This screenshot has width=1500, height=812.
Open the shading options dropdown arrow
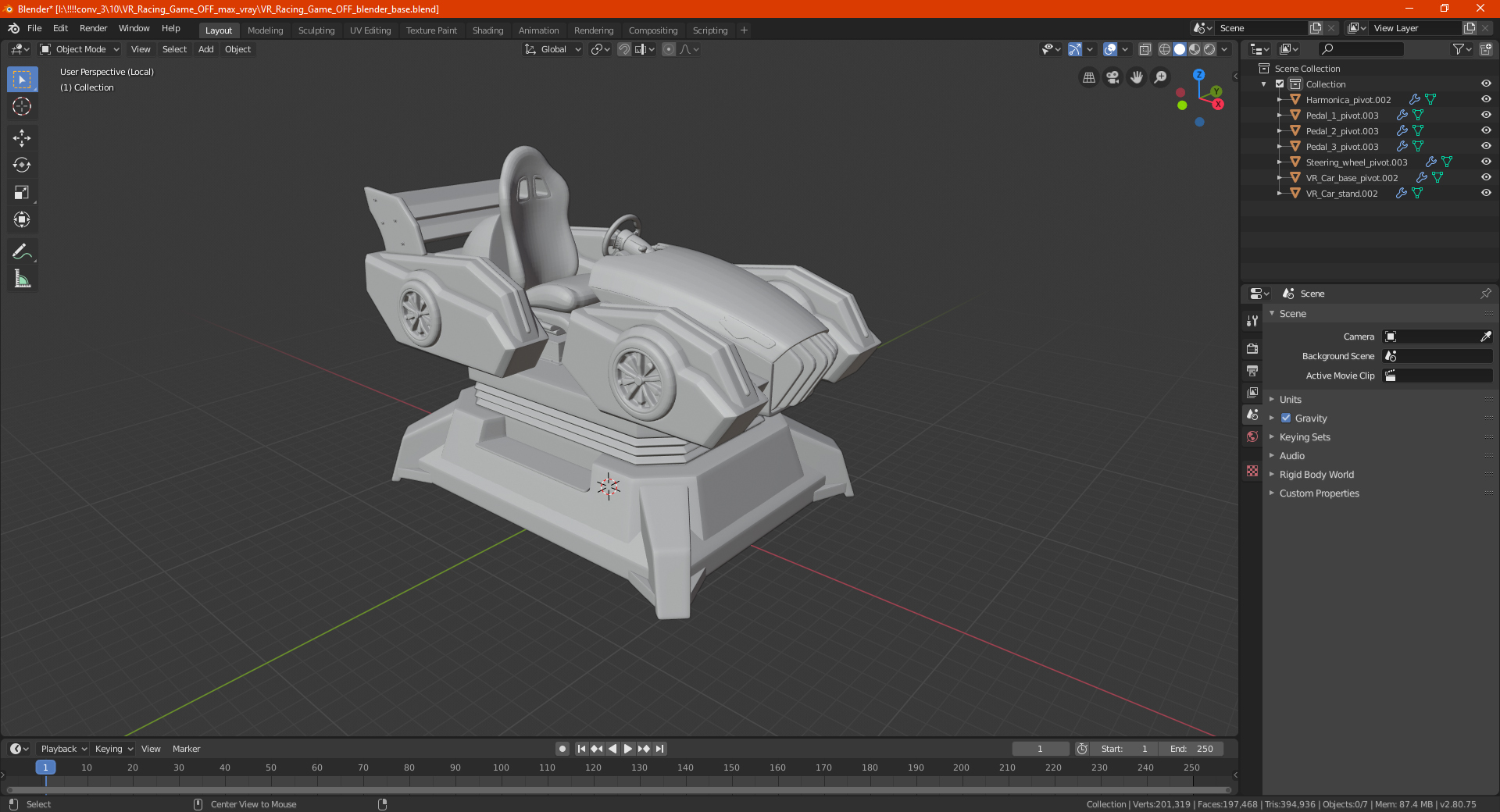(x=1224, y=49)
